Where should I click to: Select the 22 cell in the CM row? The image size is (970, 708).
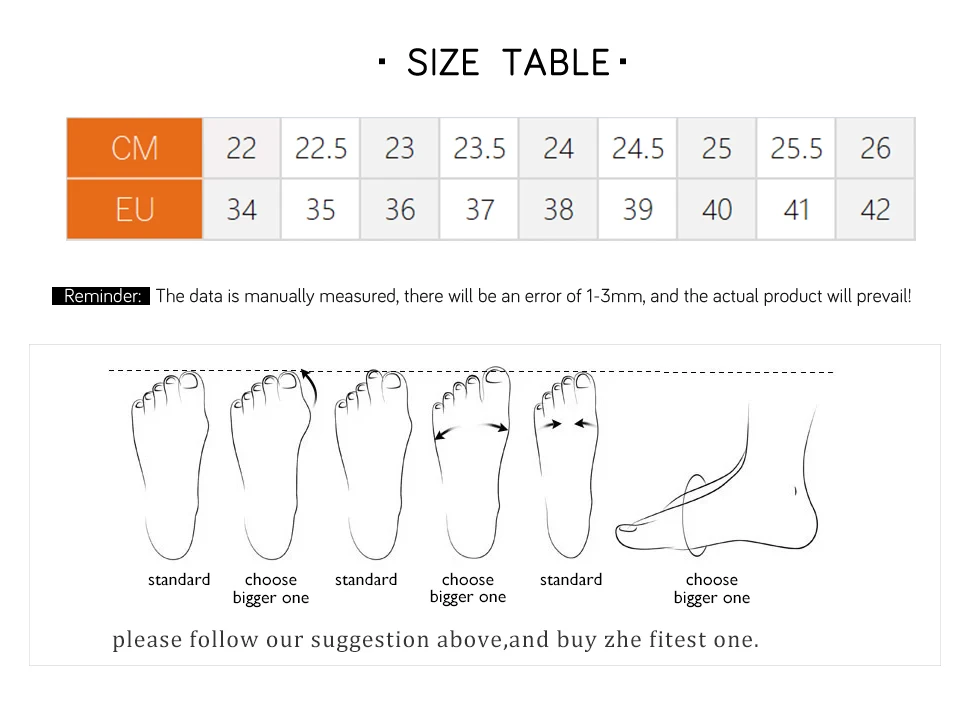(x=241, y=148)
